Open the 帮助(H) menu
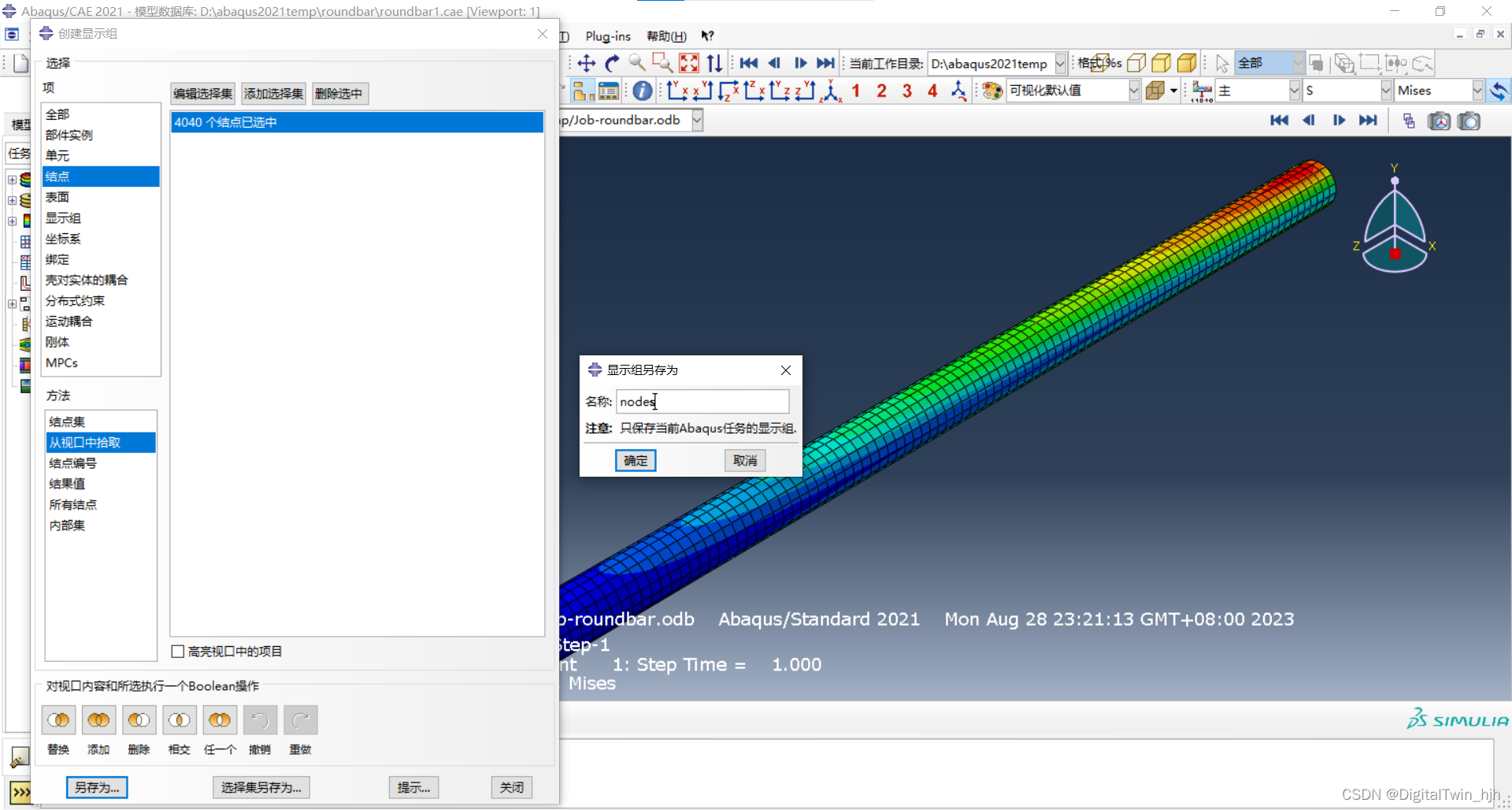The image size is (1512, 810). tap(666, 36)
